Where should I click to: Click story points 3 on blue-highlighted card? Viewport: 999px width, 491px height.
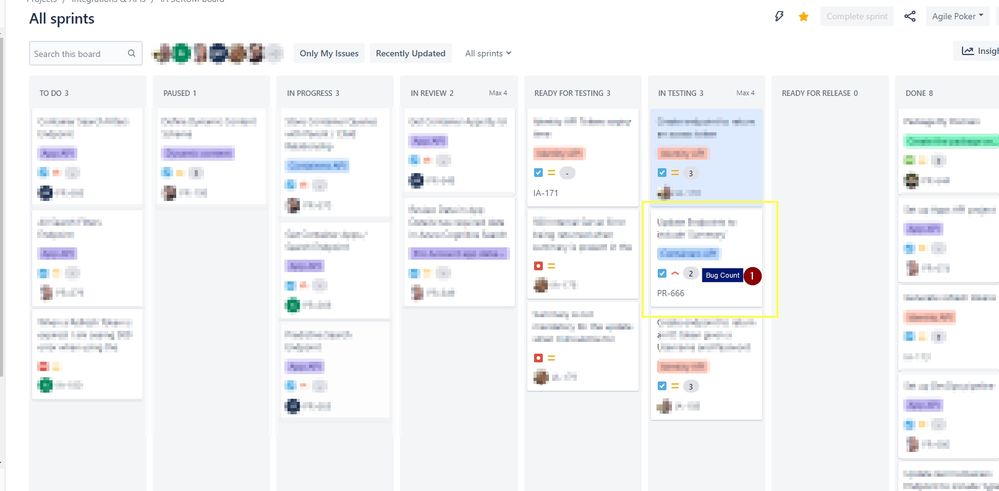click(x=691, y=173)
